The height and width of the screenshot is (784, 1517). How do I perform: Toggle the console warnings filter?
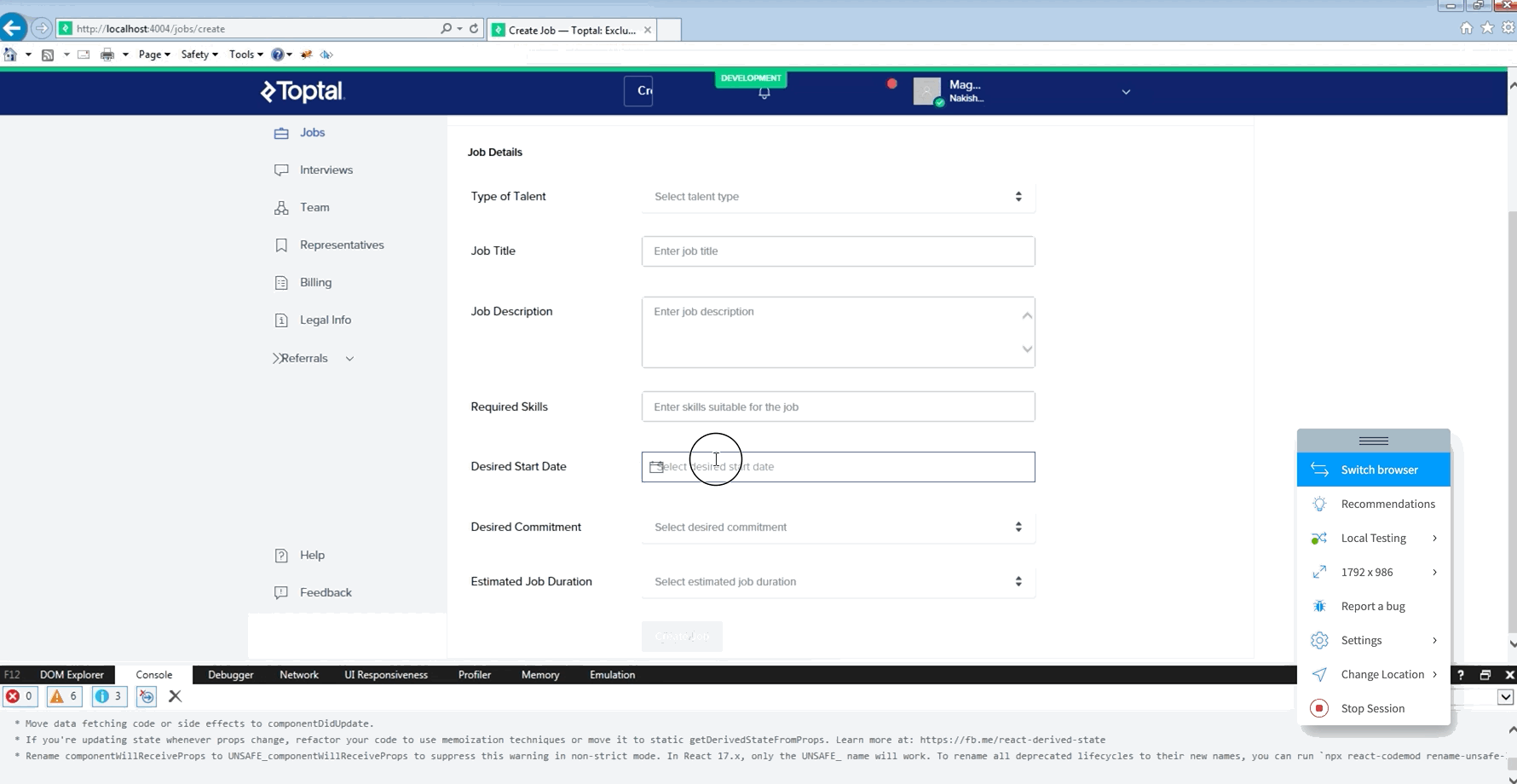pos(64,696)
